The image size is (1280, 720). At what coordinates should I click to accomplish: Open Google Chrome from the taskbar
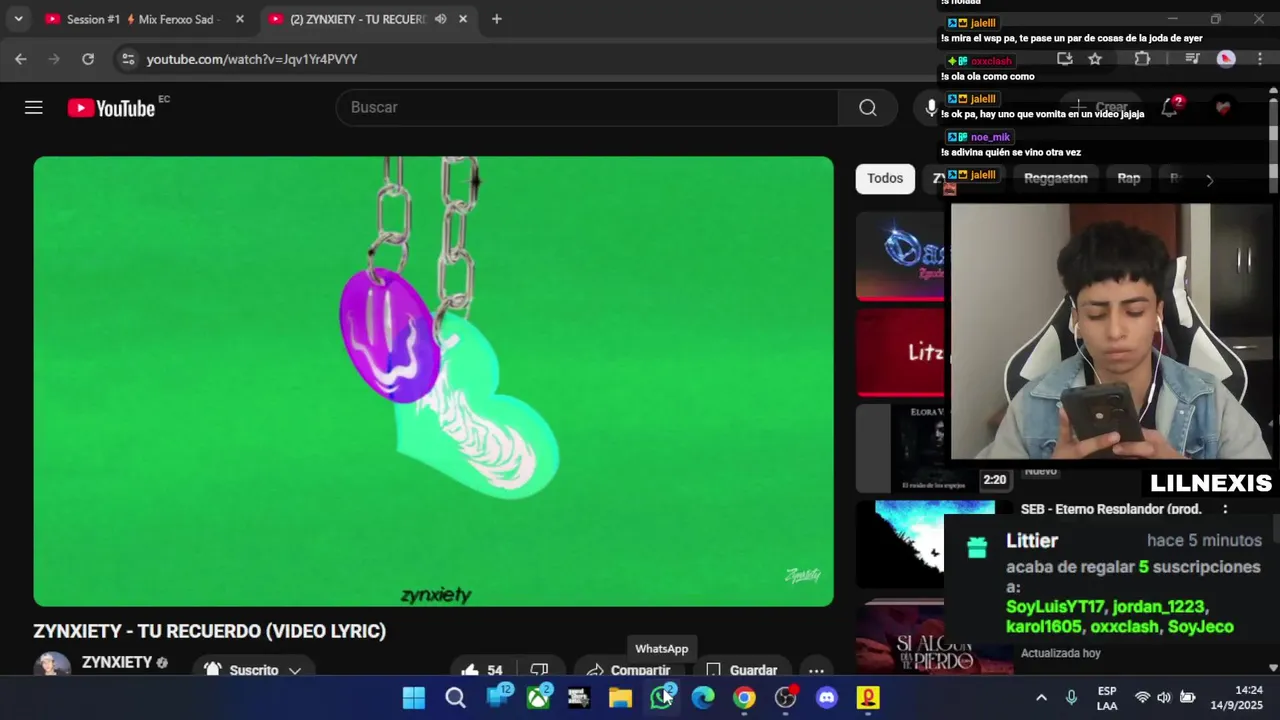tap(744, 697)
